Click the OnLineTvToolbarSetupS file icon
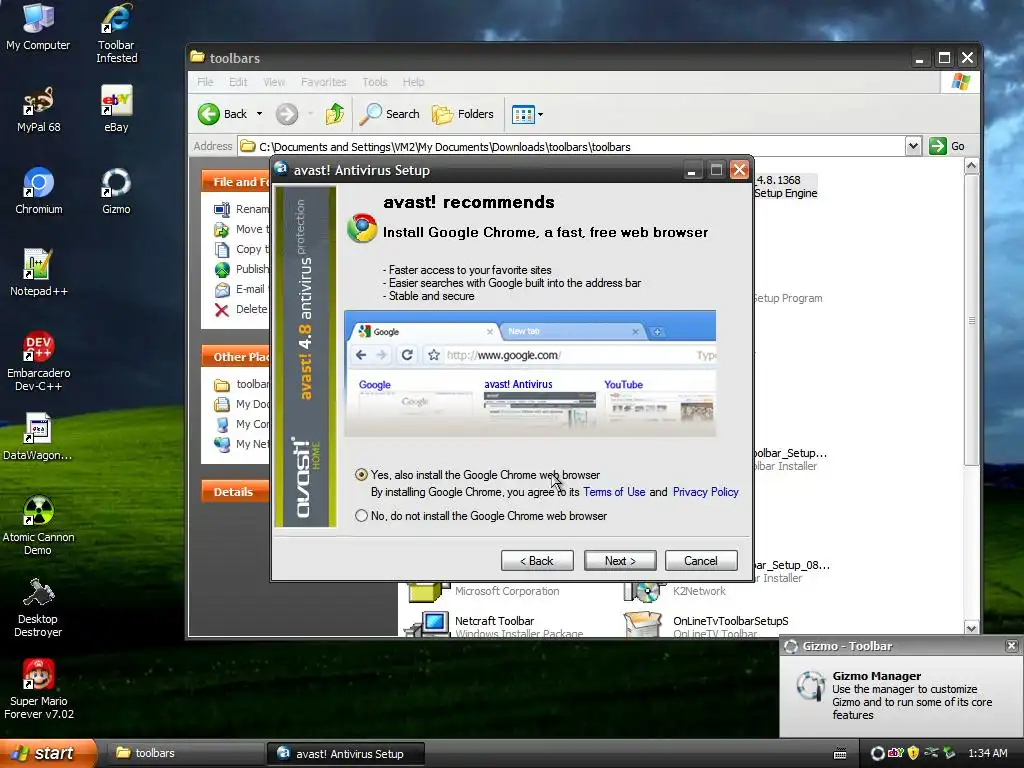This screenshot has height=768, width=1024. 643,624
